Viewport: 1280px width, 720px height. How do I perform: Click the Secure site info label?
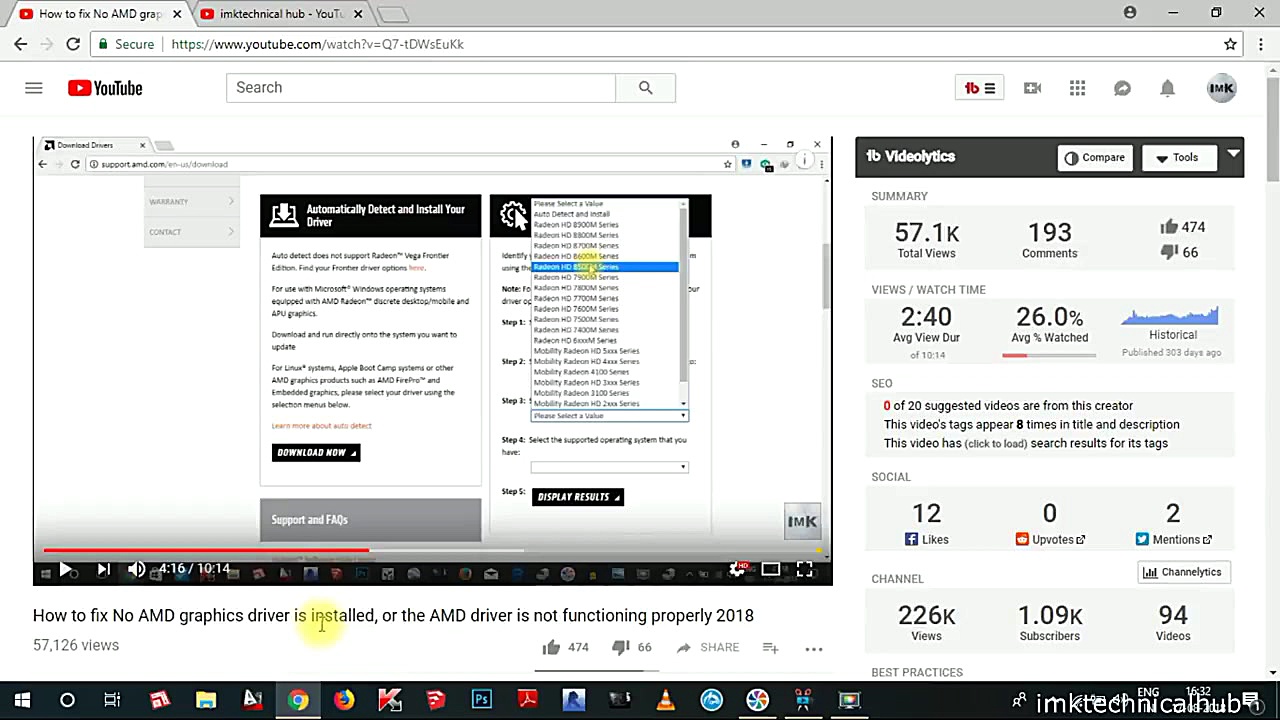pyautogui.click(x=125, y=44)
